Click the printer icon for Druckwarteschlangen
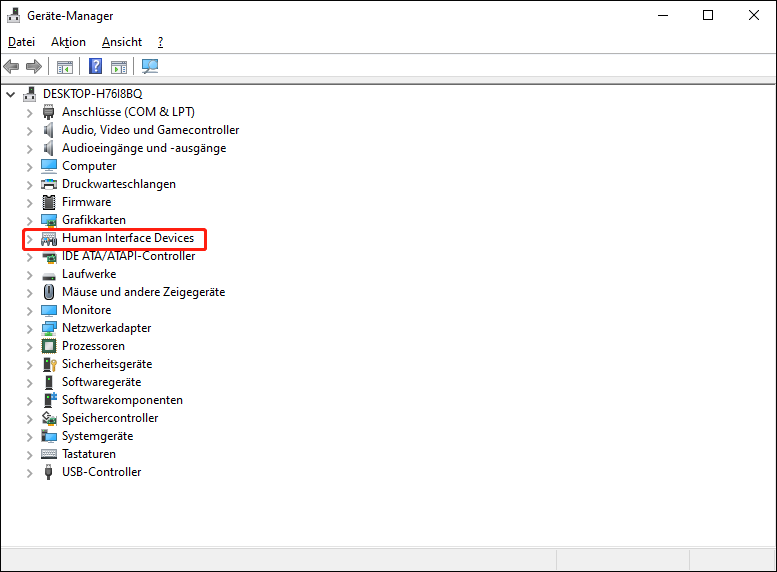Image resolution: width=777 pixels, height=572 pixels. point(49,184)
